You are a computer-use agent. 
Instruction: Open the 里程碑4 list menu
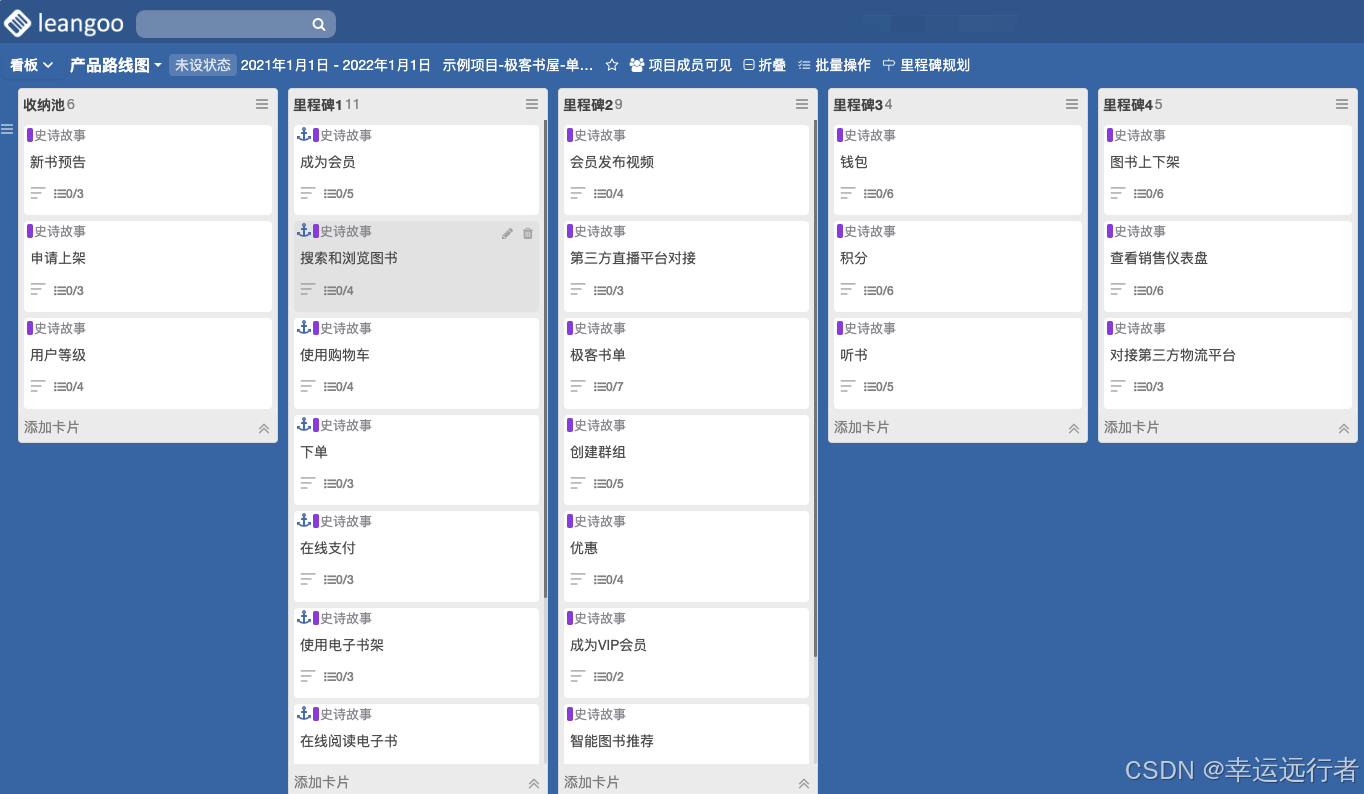pyautogui.click(x=1342, y=104)
